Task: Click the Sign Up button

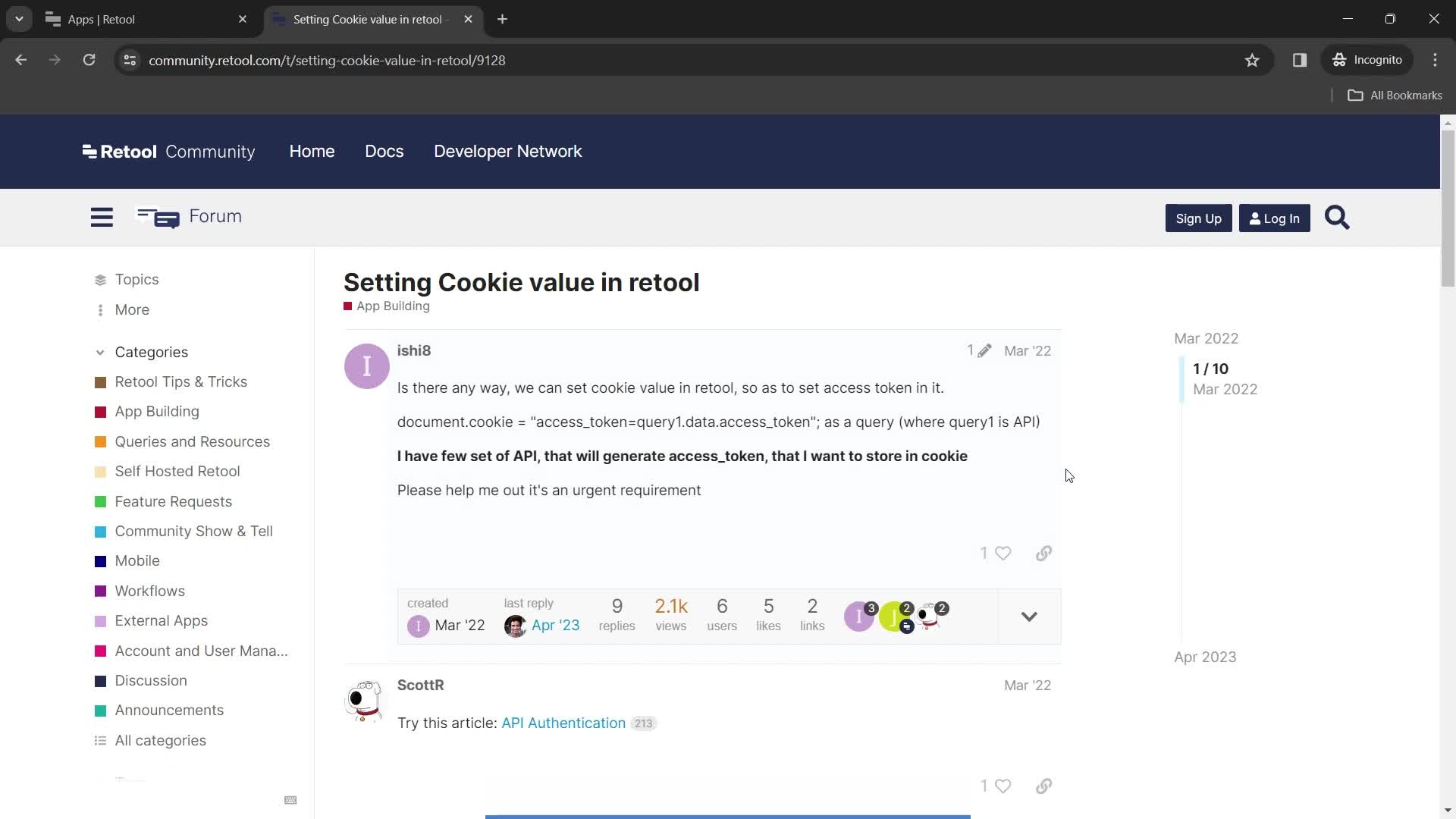Action: [1198, 218]
